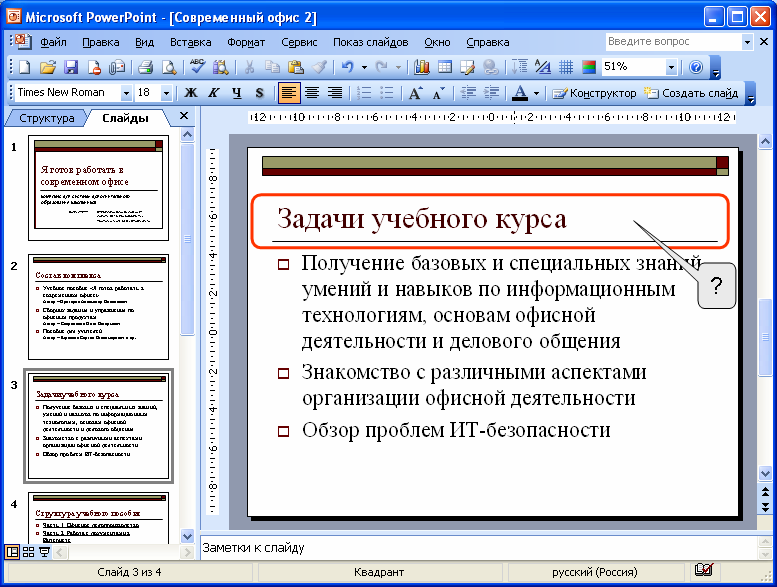Open the Сервис menu

pos(299,42)
